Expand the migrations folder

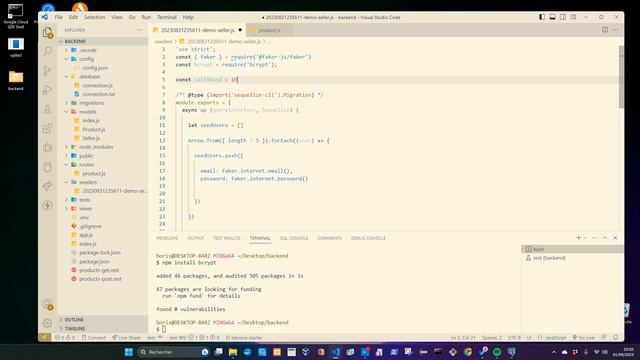[x=66, y=103]
